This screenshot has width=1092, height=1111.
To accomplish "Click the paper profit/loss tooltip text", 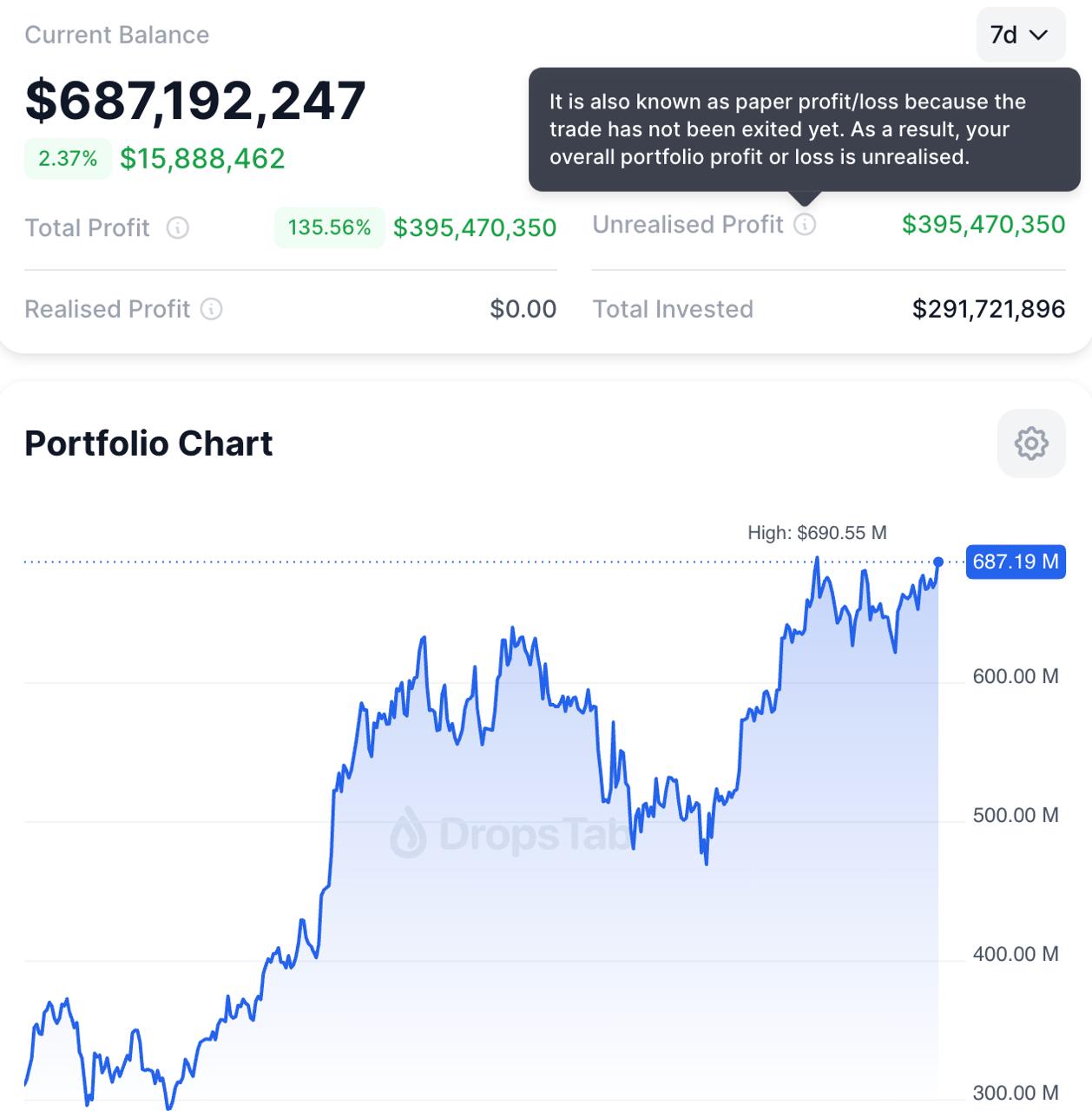I will [787, 129].
